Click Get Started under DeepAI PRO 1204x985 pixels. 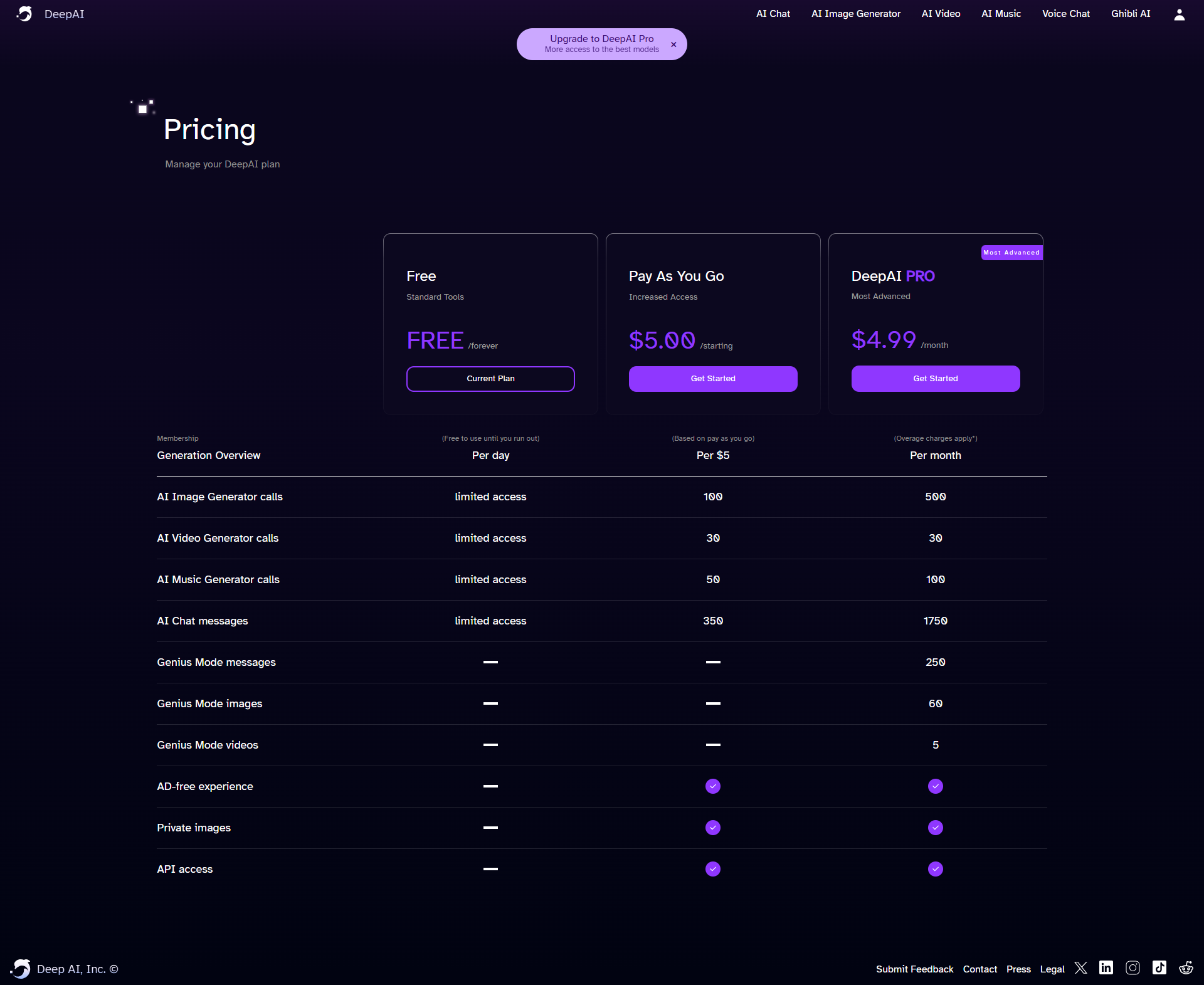pos(935,379)
